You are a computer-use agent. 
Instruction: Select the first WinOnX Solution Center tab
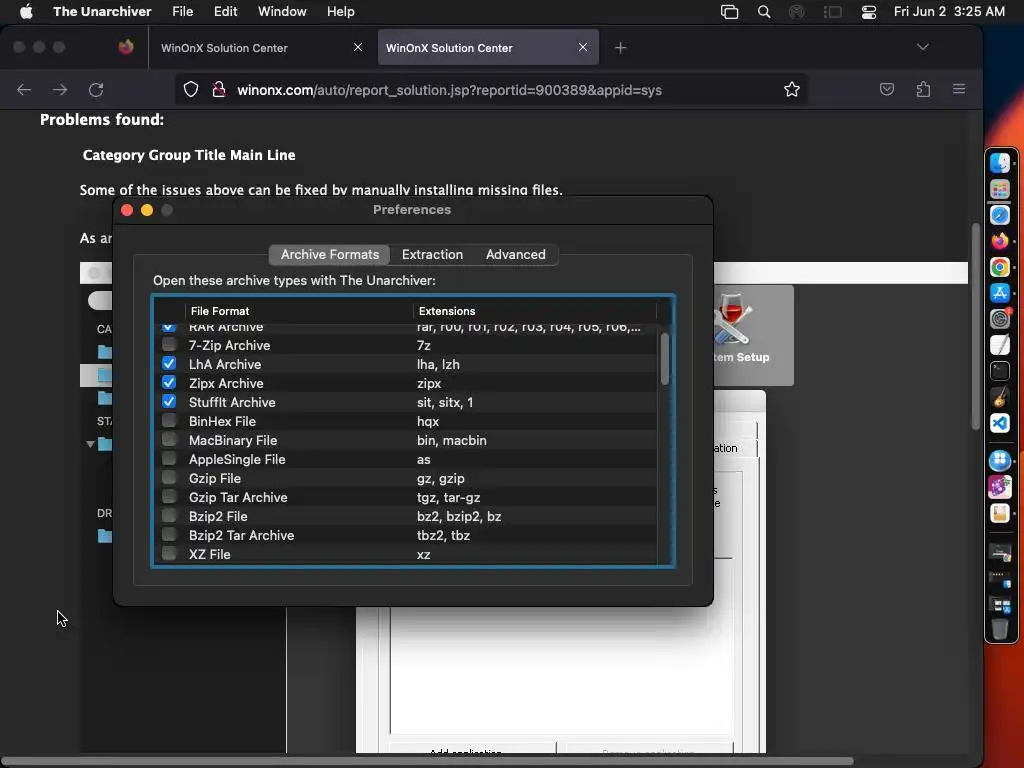coord(261,48)
